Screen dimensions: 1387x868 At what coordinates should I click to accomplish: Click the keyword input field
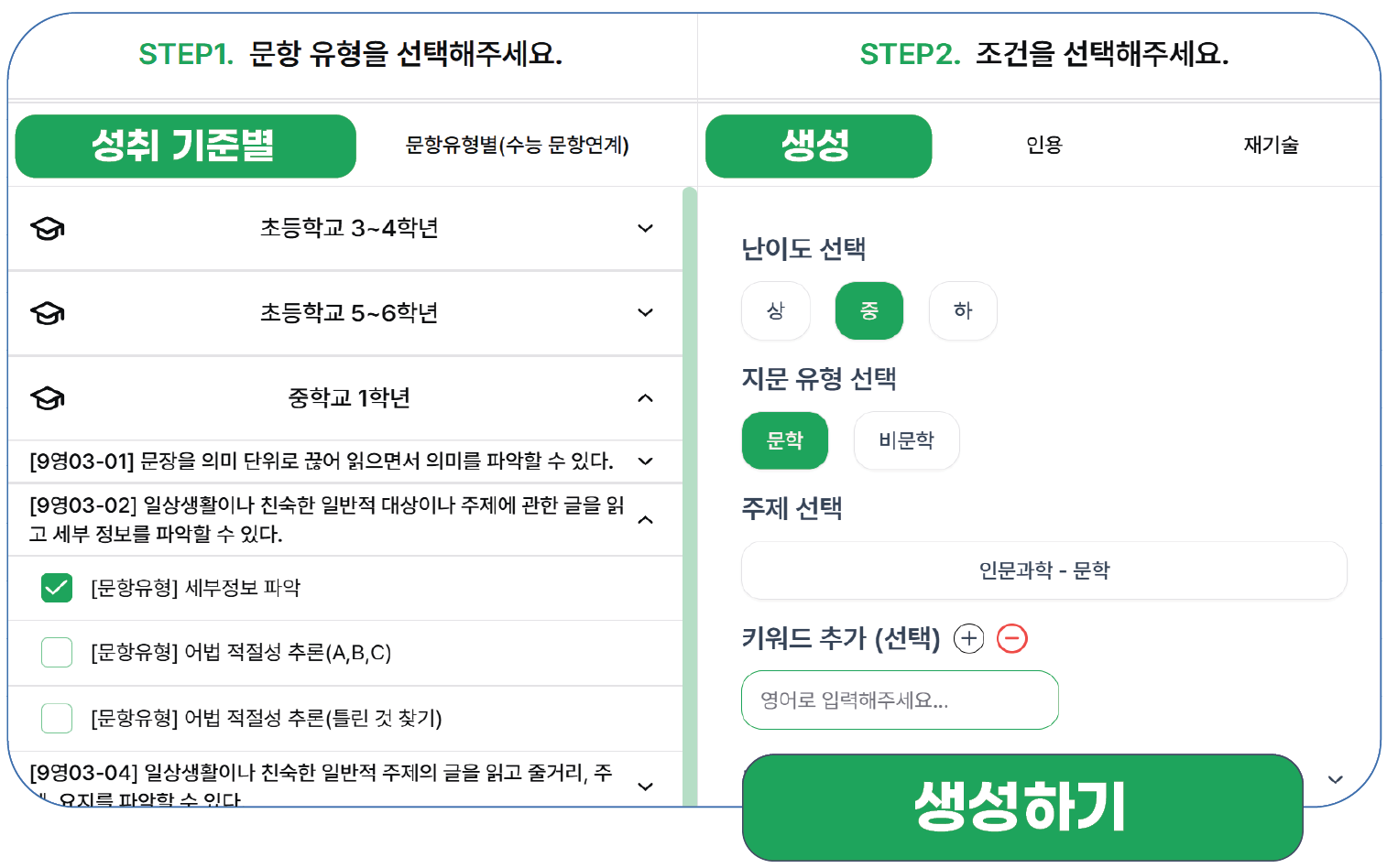(x=901, y=700)
